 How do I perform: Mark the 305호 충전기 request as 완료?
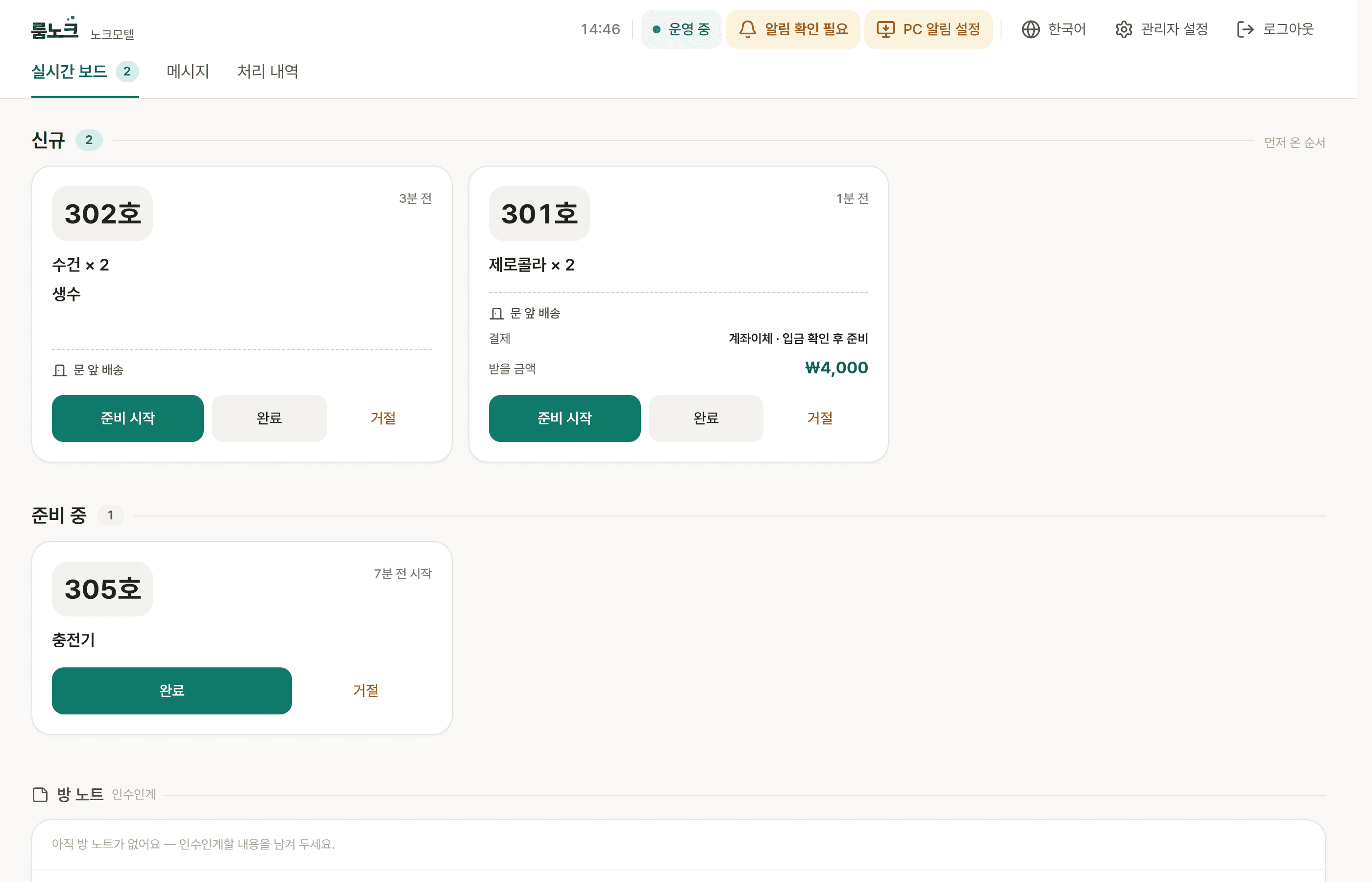click(172, 691)
